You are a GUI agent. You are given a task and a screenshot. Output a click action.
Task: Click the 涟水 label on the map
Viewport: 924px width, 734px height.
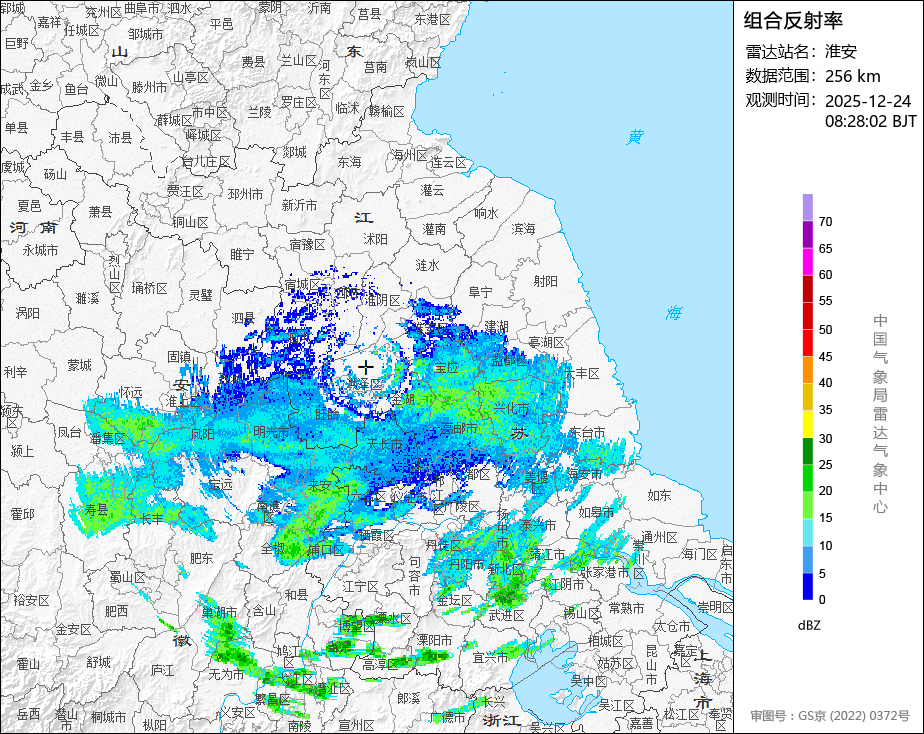click(427, 265)
